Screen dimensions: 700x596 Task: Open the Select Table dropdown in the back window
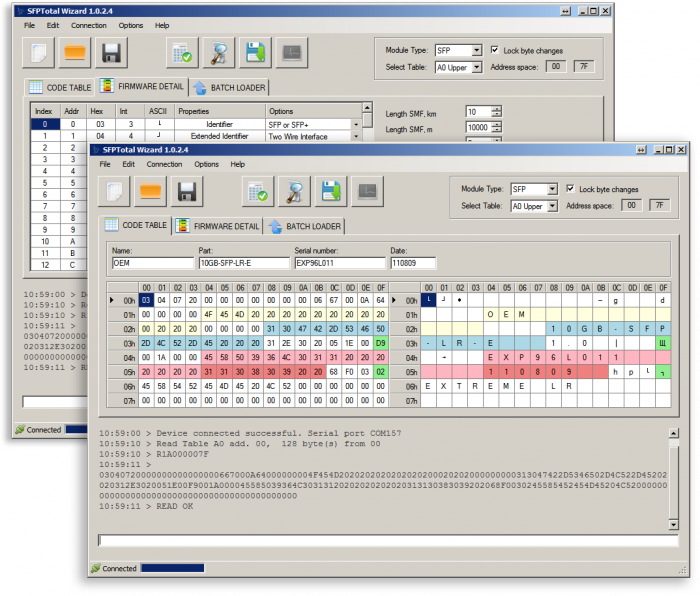coord(477,67)
